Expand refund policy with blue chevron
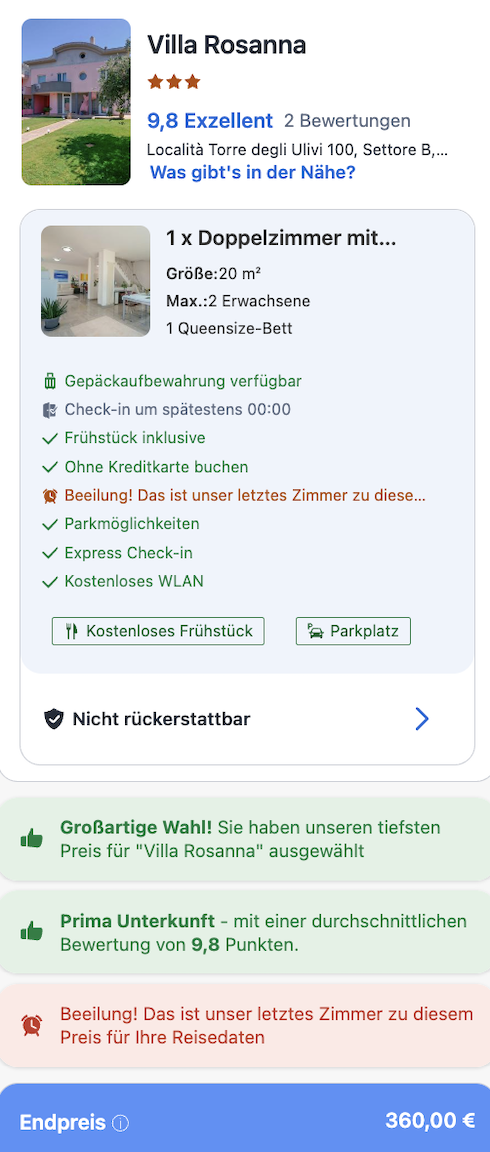The image size is (490, 1152). coord(422,719)
